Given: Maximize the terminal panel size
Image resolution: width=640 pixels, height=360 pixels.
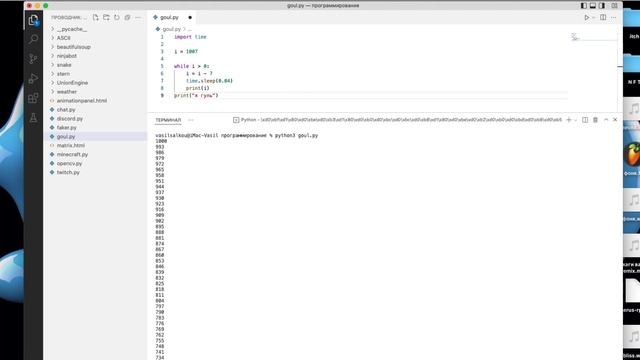Looking at the screenshot, I should click(x=606, y=120).
